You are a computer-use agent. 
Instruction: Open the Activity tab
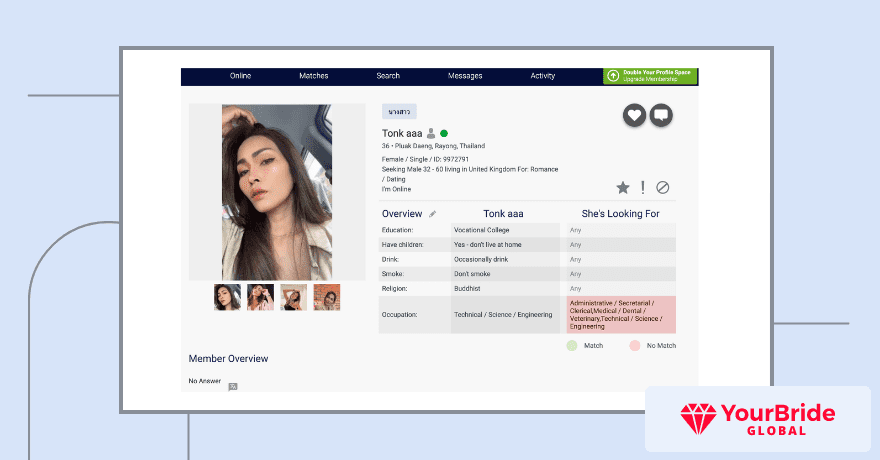[x=543, y=76]
